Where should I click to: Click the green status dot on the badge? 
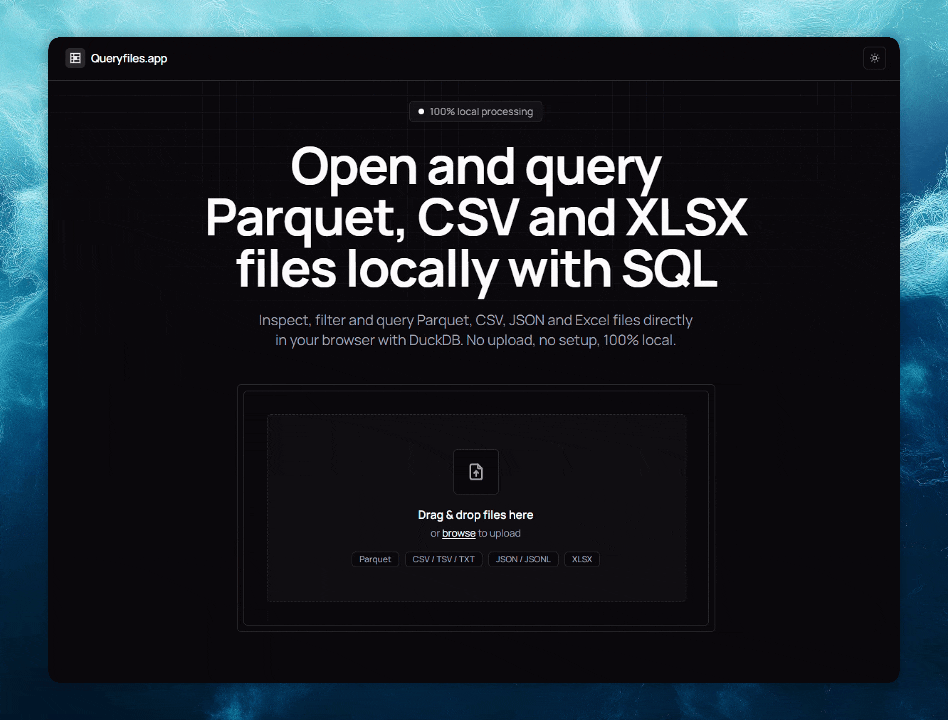[x=420, y=111]
